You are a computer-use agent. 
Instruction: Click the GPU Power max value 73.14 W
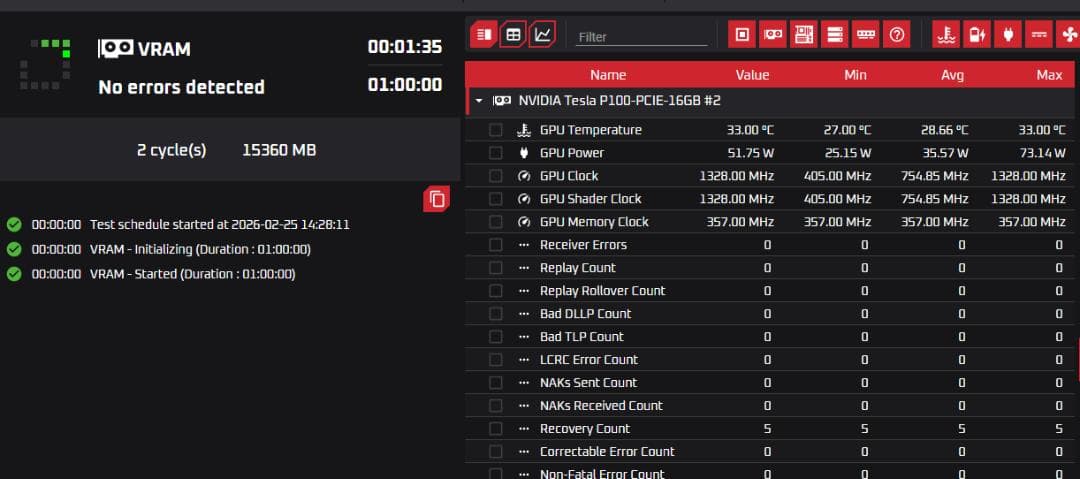click(x=1043, y=153)
